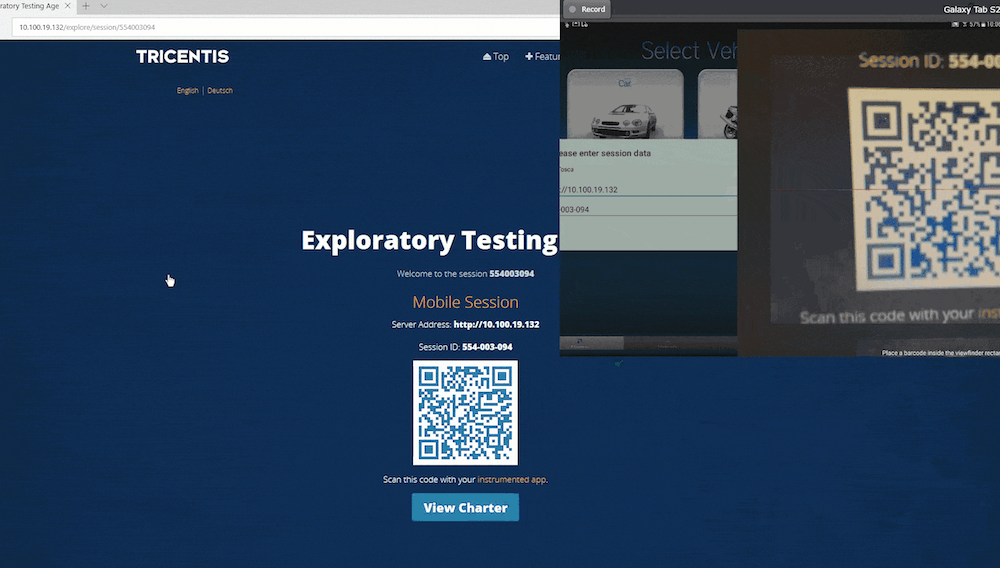Viewport: 1000px width, 568px height.
Task: Open the browser tab list dropdown chevron
Action: pyautogui.click(x=104, y=6)
